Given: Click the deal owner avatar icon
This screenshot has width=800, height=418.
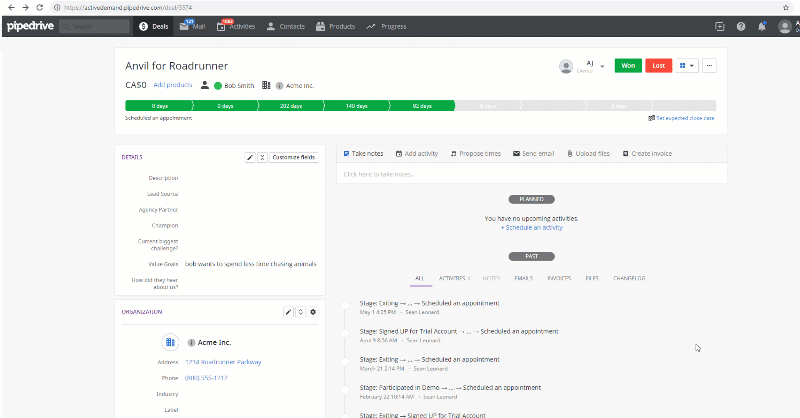Looking at the screenshot, I should pyautogui.click(x=566, y=66).
